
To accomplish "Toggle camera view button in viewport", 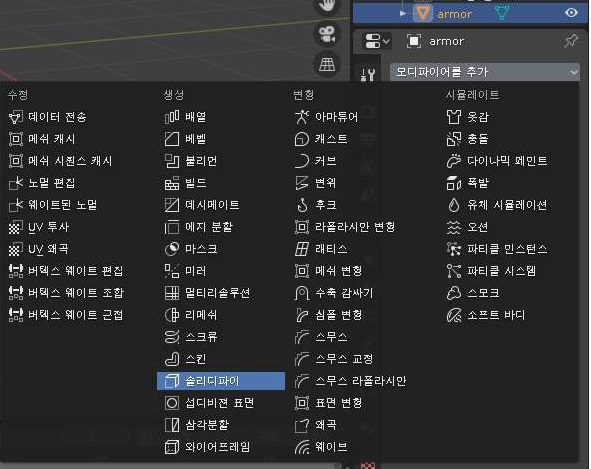I will 327,35.
